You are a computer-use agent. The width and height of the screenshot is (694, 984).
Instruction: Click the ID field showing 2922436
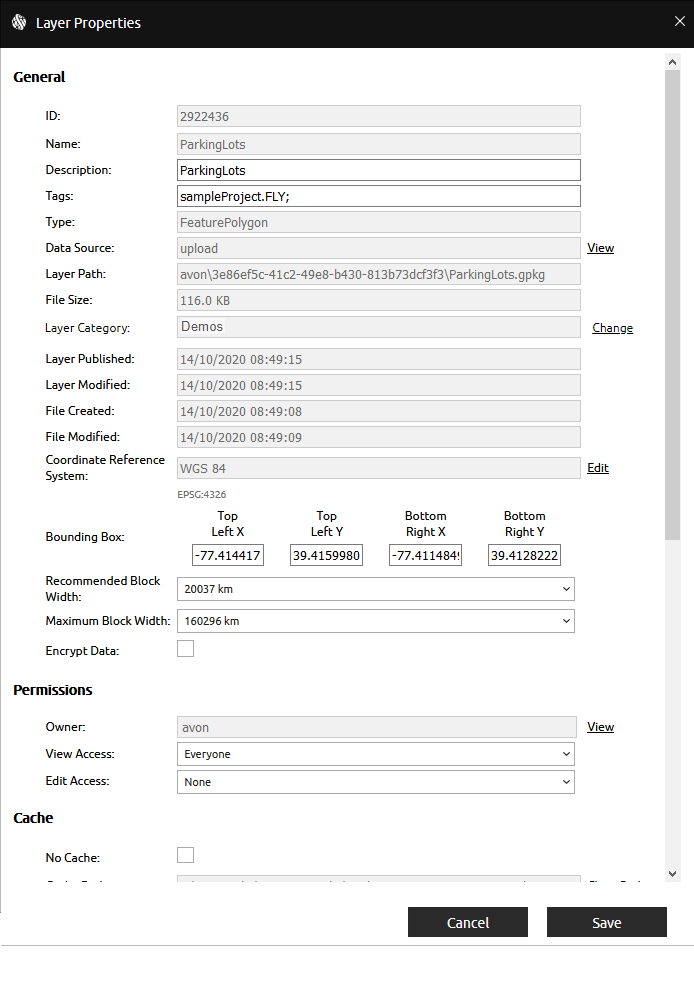click(379, 116)
